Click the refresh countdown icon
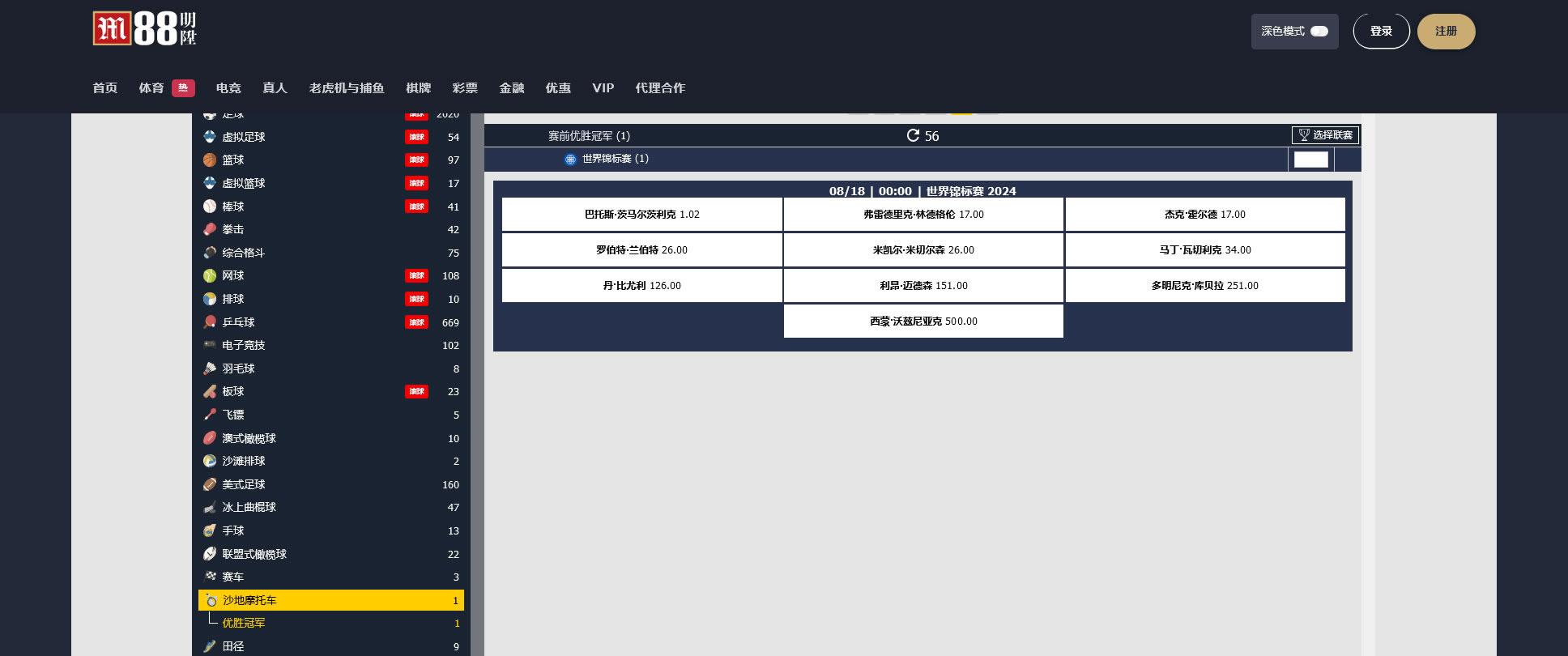Image resolution: width=1568 pixels, height=656 pixels. click(913, 135)
